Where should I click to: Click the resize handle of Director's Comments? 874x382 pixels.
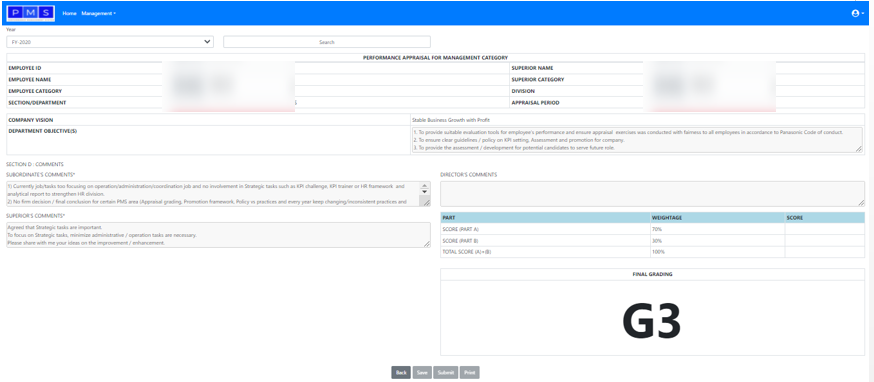tap(861, 203)
